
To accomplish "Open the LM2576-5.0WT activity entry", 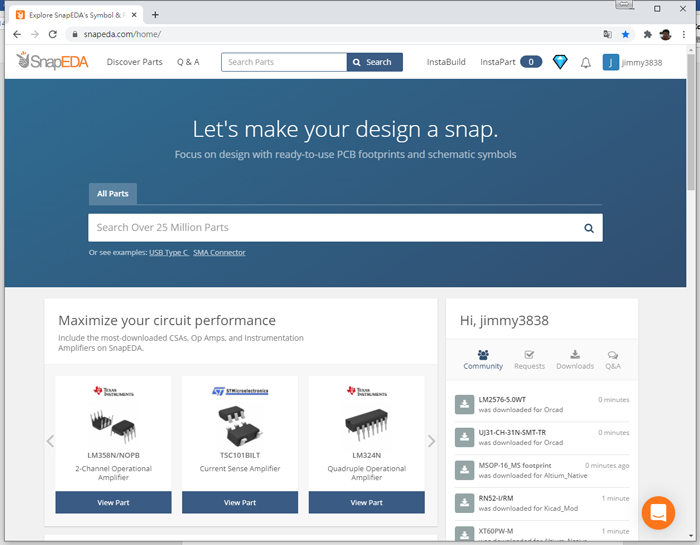I will coord(542,404).
